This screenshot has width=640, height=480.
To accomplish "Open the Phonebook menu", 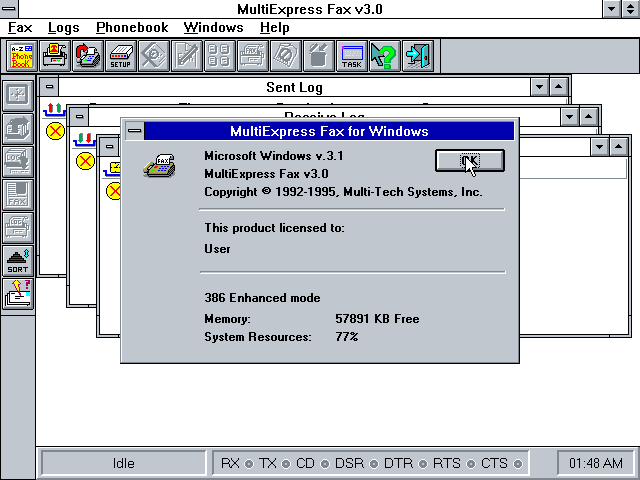I will (132, 28).
